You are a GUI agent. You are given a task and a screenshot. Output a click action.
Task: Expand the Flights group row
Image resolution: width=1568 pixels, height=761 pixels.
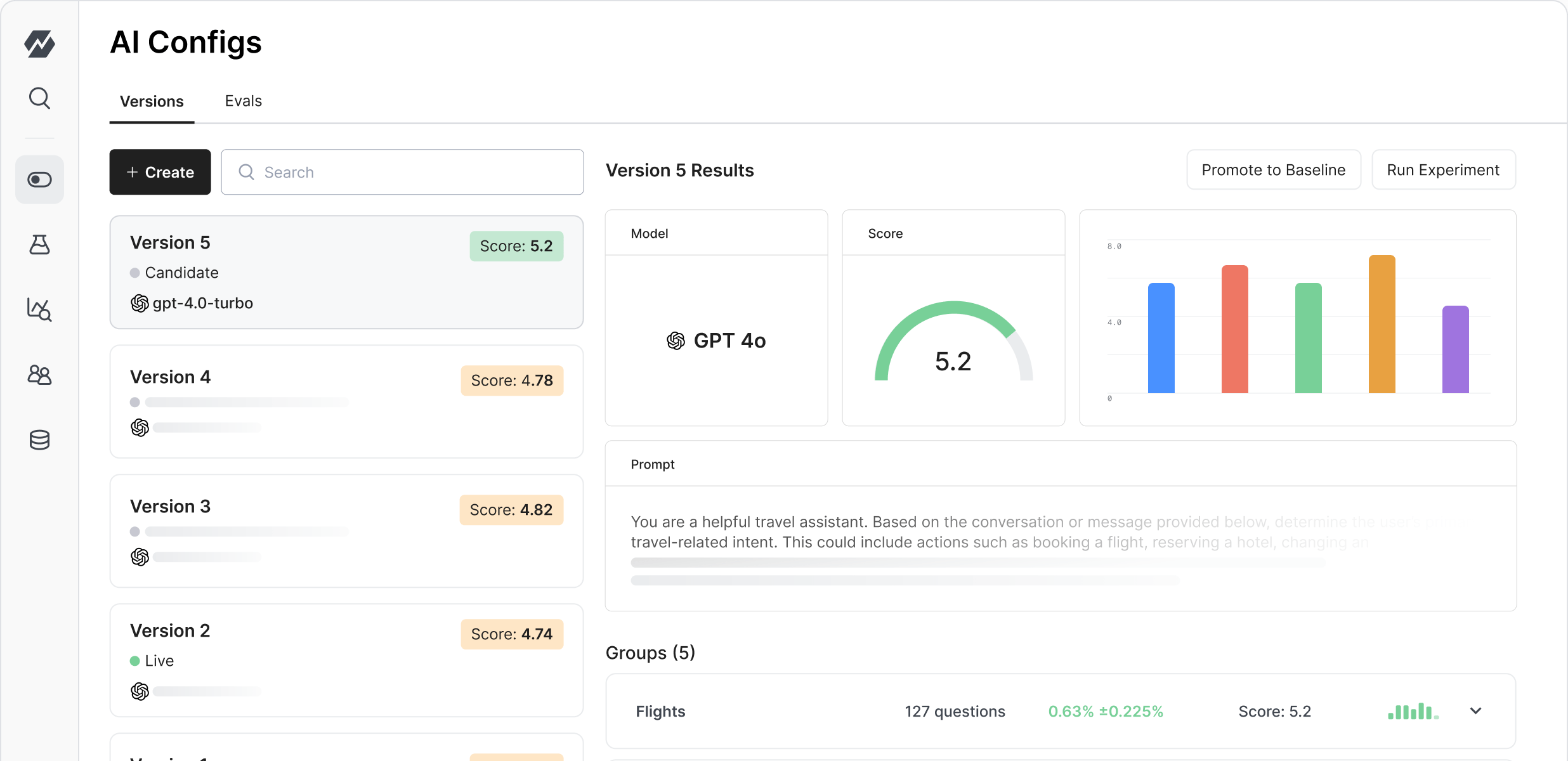point(1475,710)
